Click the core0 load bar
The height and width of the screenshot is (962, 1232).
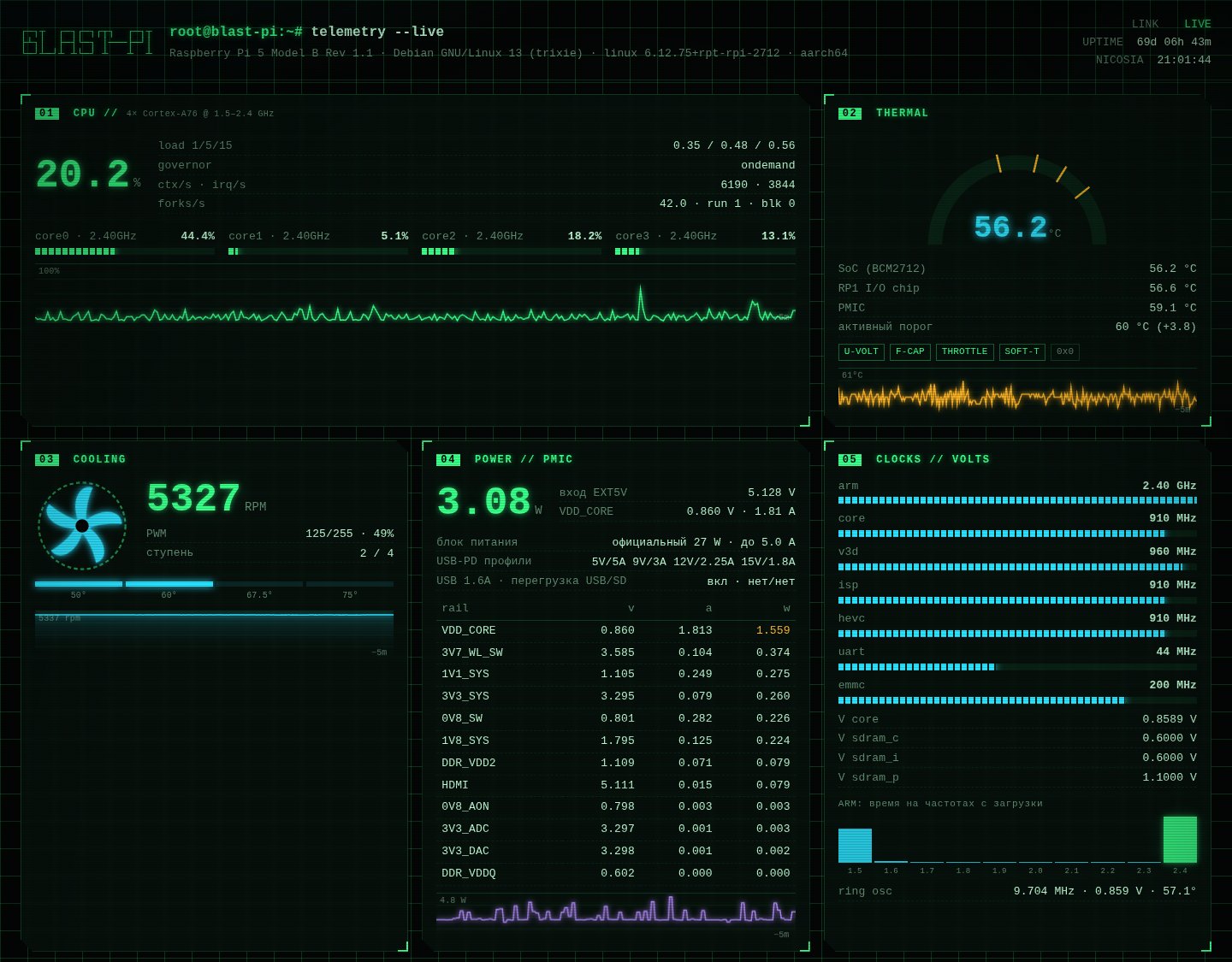[125, 251]
